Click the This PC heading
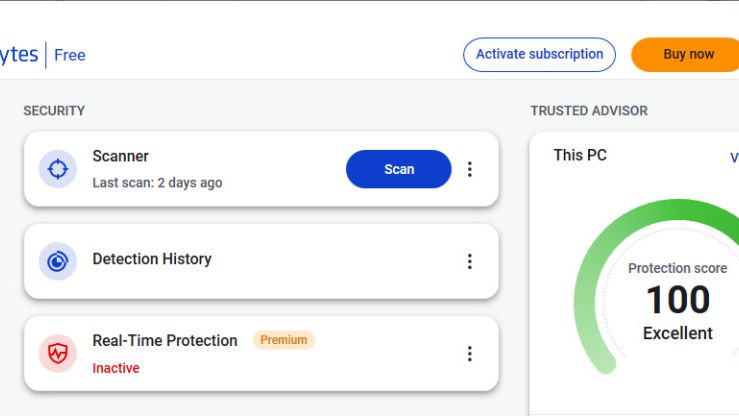 (580, 155)
